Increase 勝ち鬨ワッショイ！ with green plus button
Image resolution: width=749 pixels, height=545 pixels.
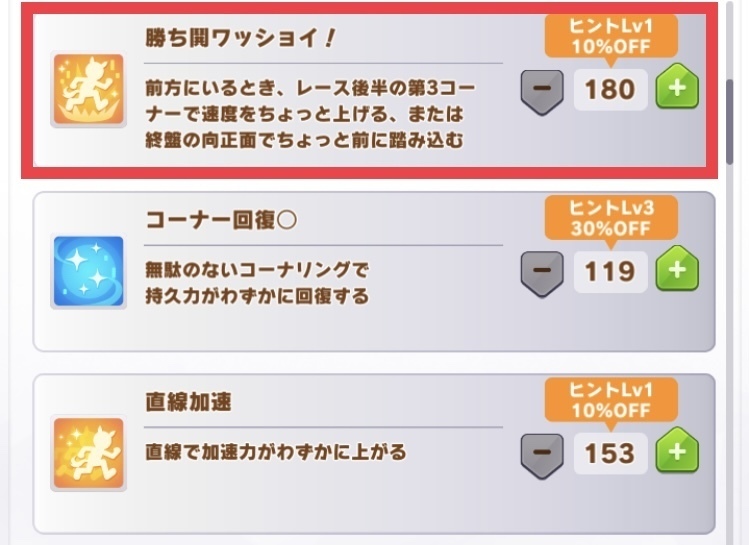(677, 87)
